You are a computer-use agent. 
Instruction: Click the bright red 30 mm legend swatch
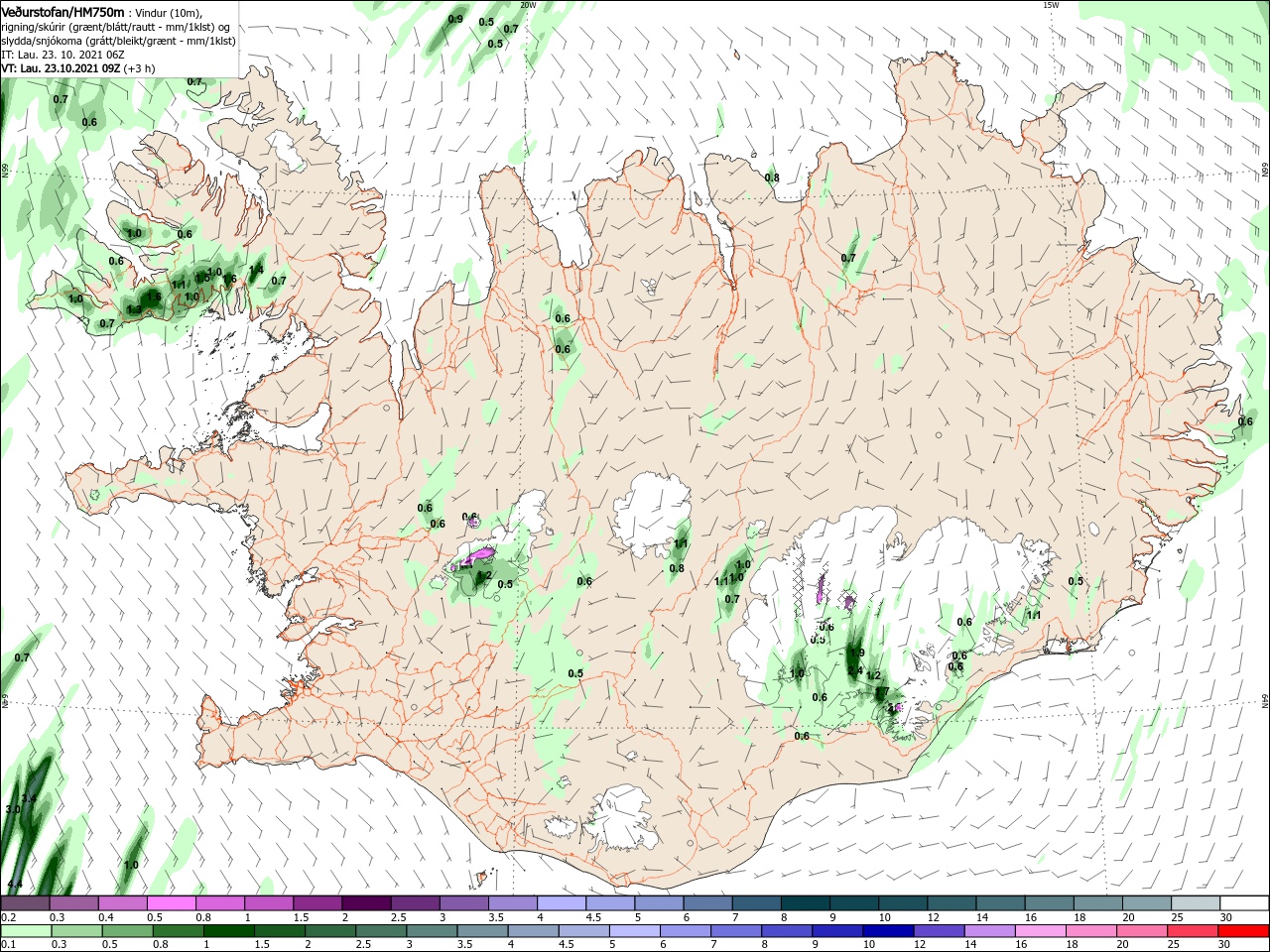coord(1244,931)
